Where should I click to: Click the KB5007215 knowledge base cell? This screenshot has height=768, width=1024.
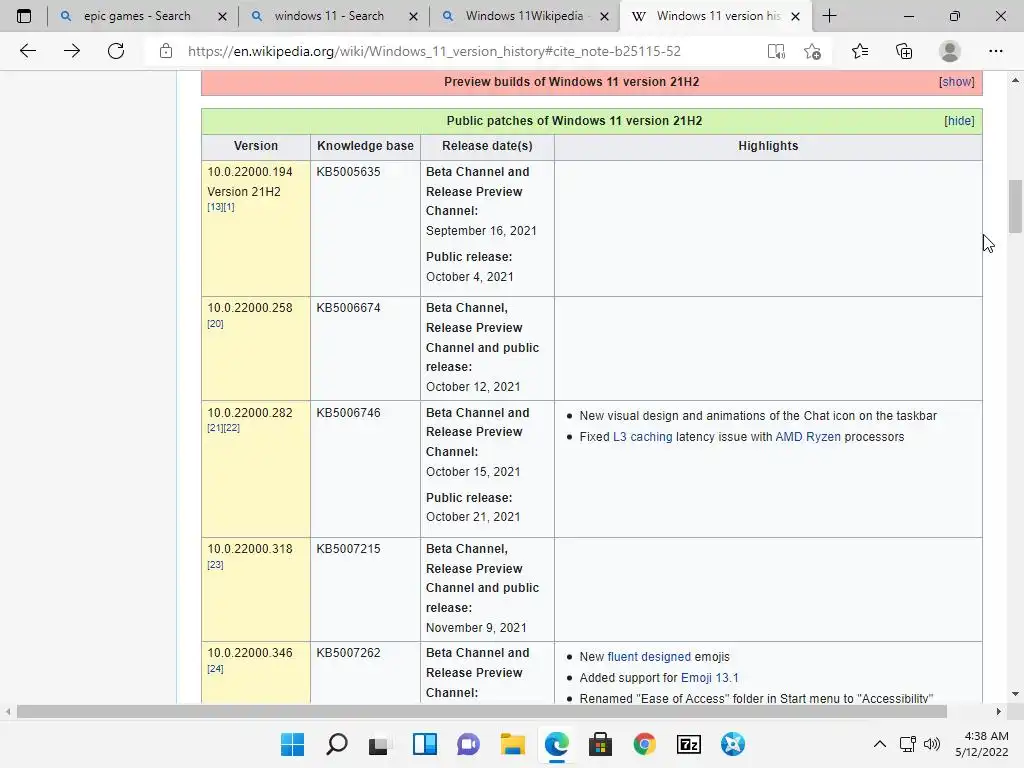pos(365,590)
